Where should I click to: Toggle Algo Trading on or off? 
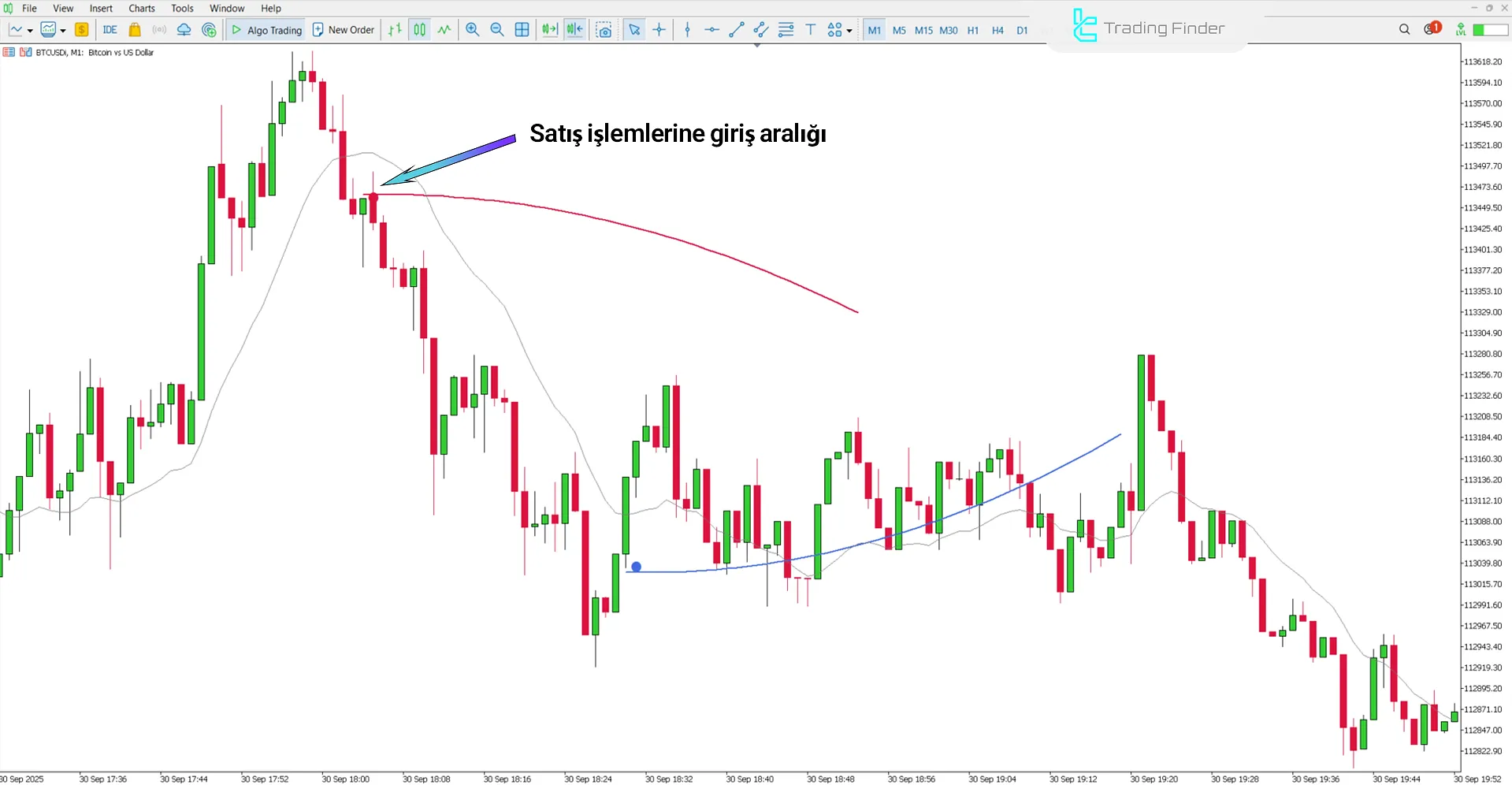coord(266,30)
